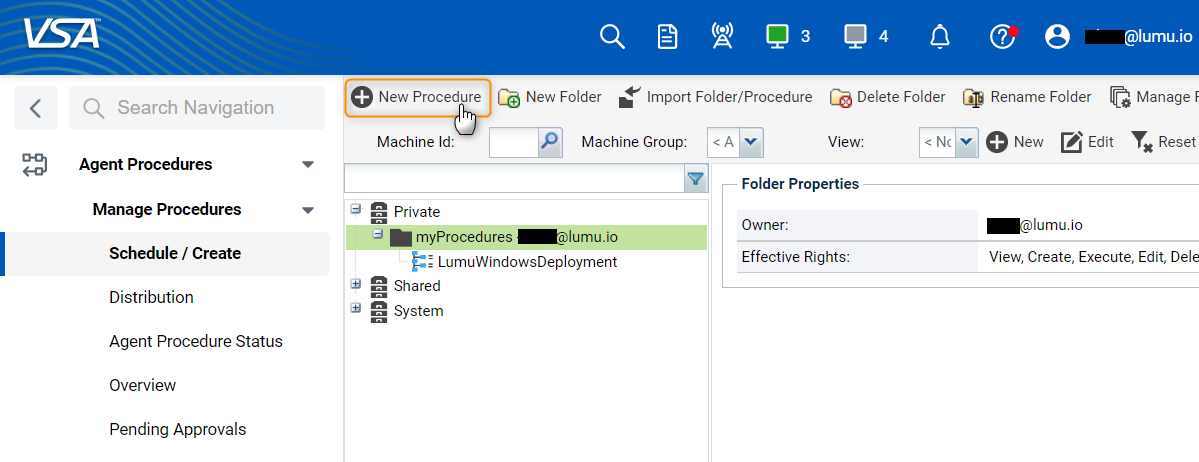The width and height of the screenshot is (1199, 462).
Task: Click Import Folder/Procedure in toolbar
Action: pyautogui.click(x=715, y=97)
